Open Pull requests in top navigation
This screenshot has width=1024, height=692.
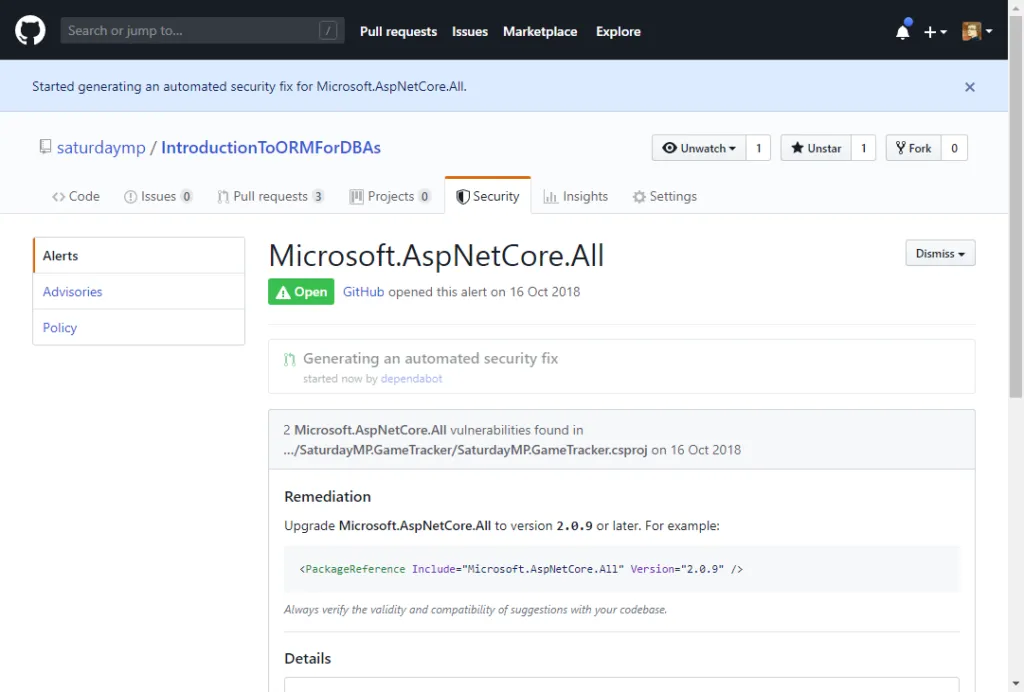398,31
